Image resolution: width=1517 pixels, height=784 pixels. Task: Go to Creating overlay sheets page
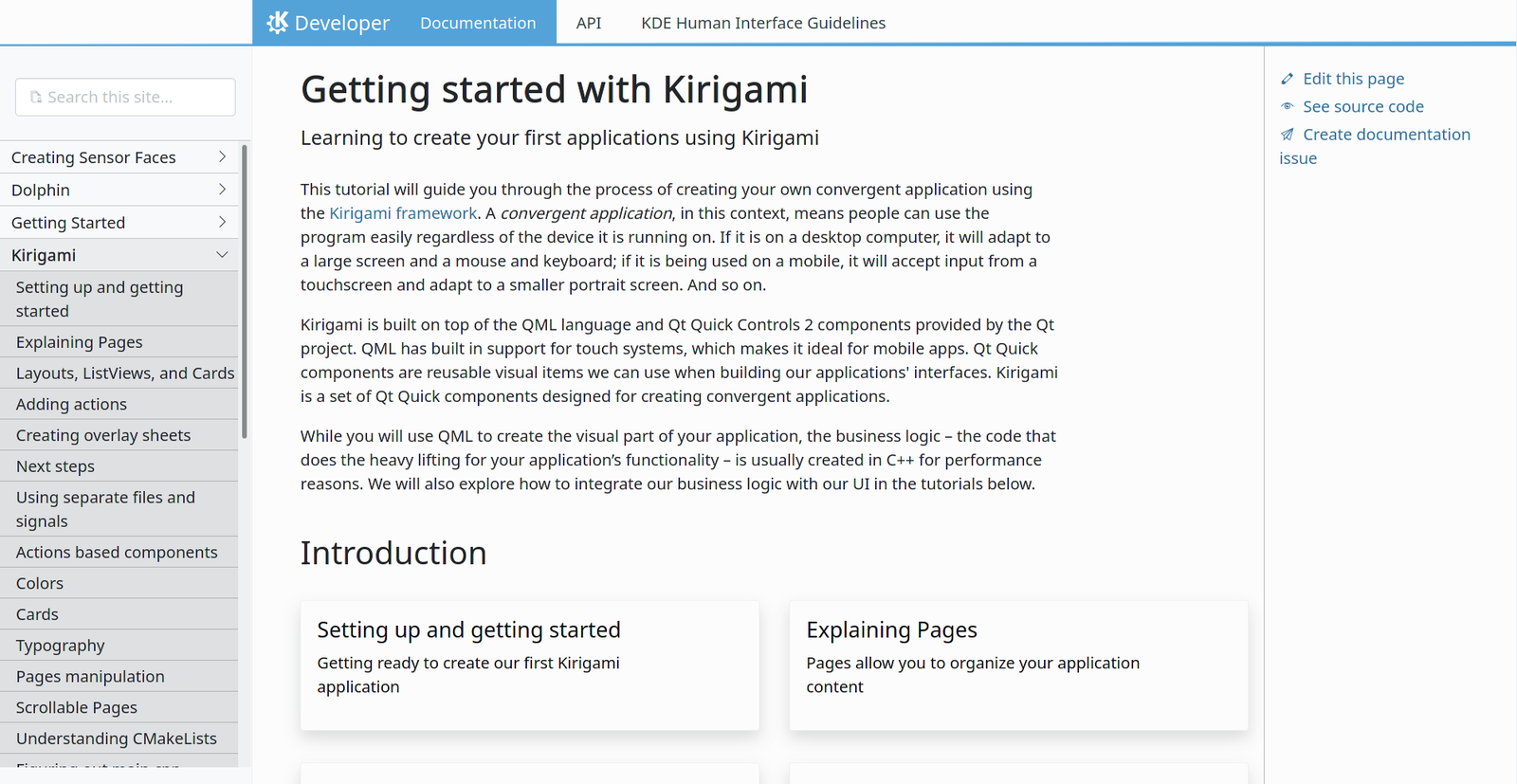pyautogui.click(x=103, y=435)
